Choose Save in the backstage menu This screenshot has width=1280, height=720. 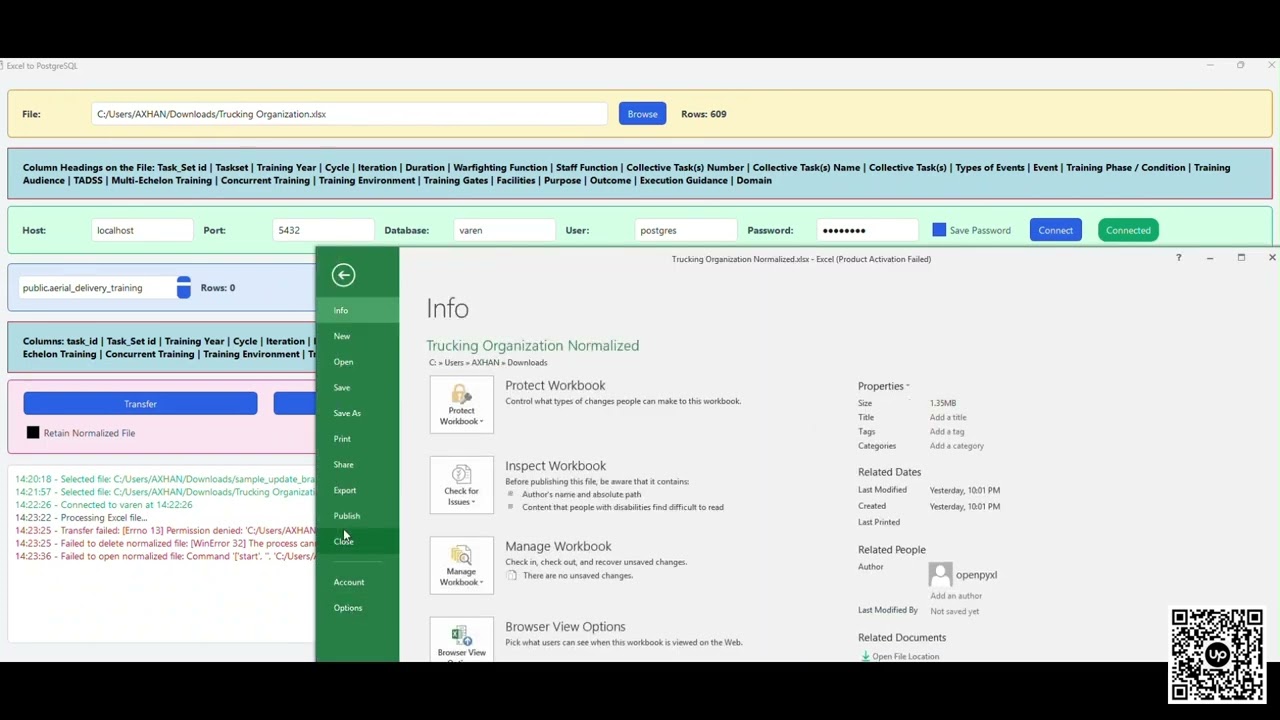point(357,388)
